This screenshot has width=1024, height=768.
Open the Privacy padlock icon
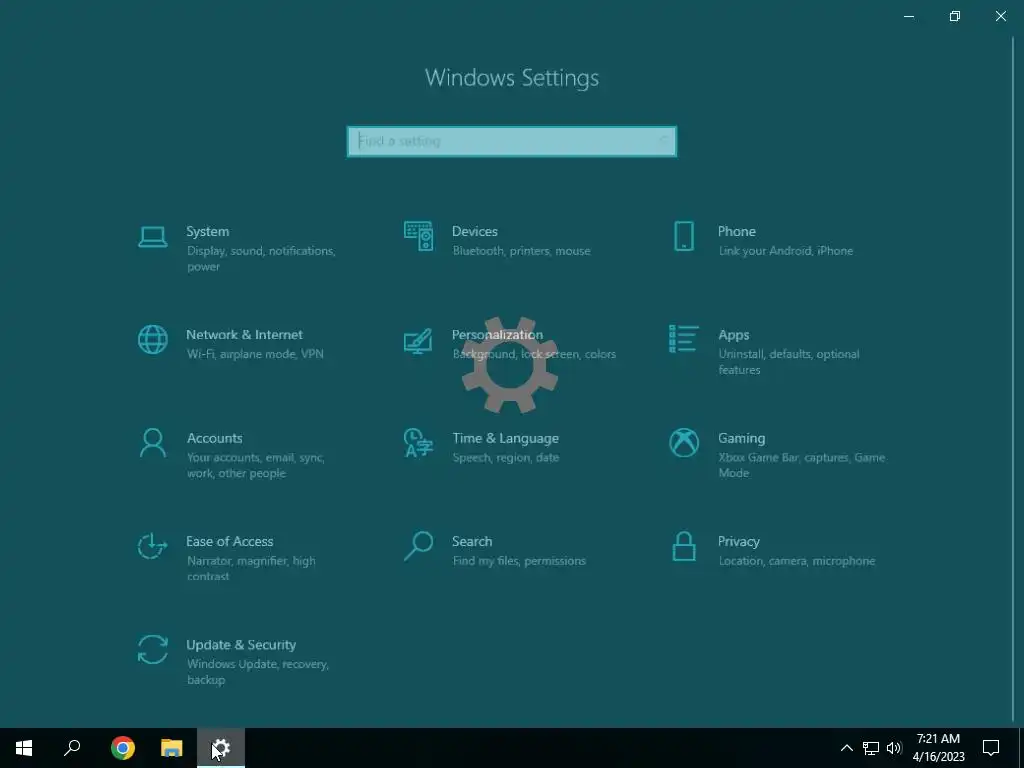[684, 546]
